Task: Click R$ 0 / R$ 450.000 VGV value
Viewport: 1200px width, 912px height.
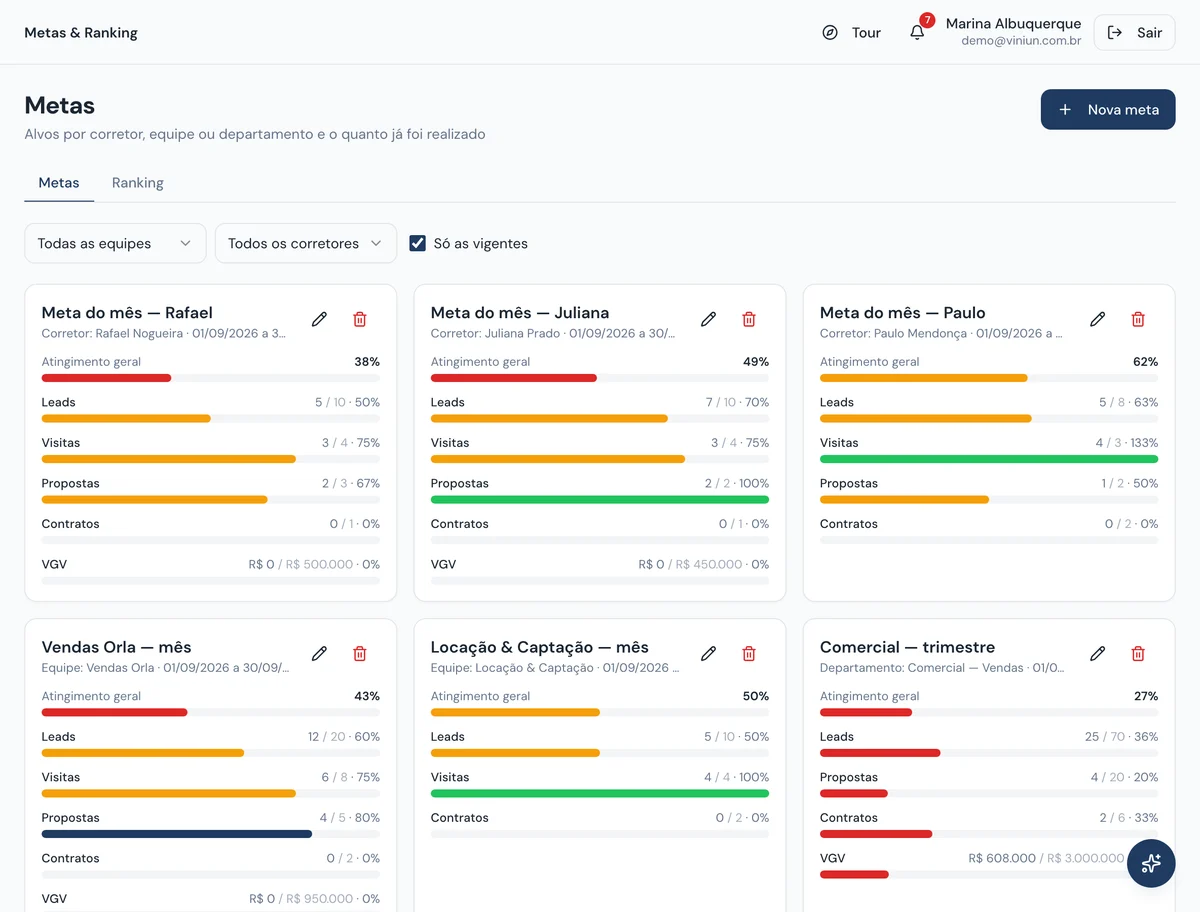Action: pos(704,564)
